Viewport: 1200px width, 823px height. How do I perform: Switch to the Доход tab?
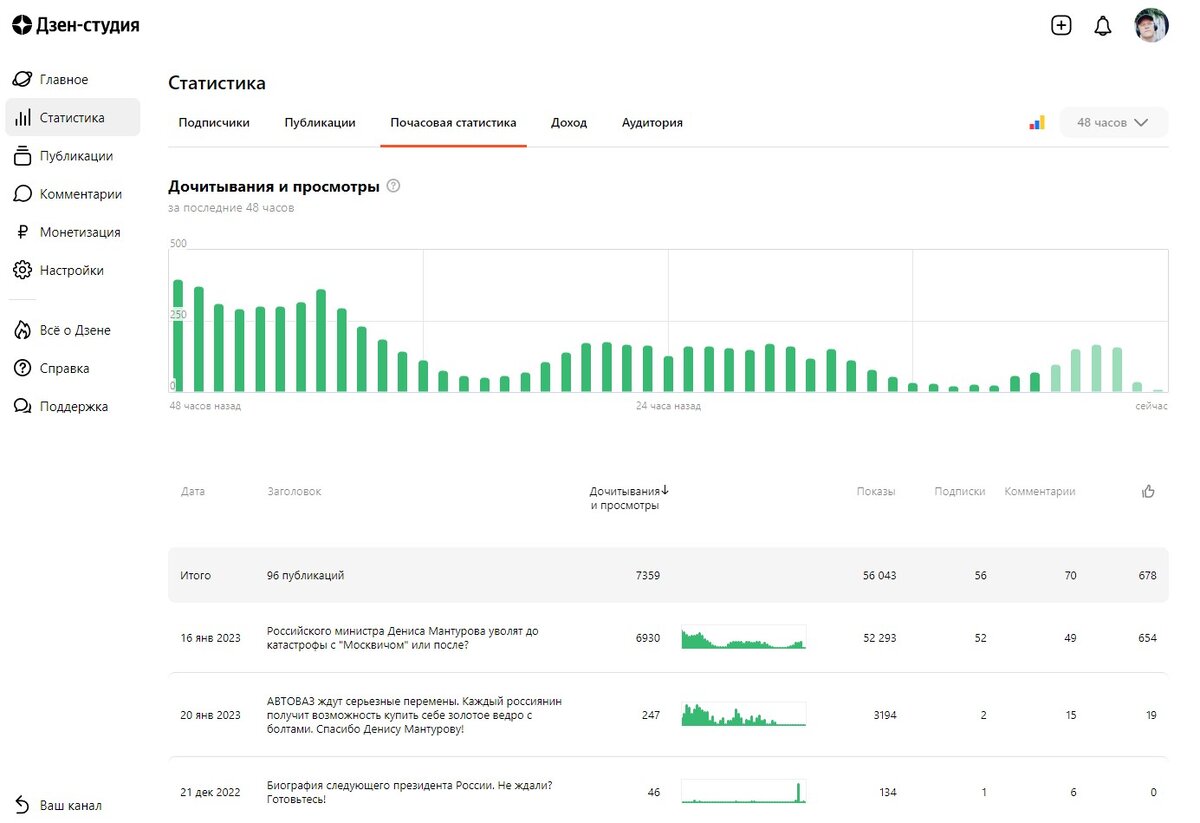point(569,123)
